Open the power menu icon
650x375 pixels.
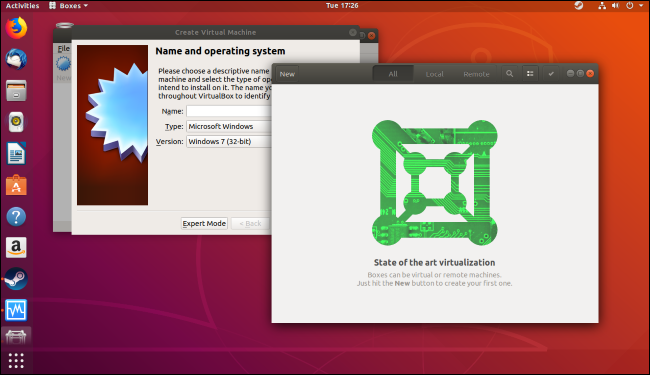[629, 5]
